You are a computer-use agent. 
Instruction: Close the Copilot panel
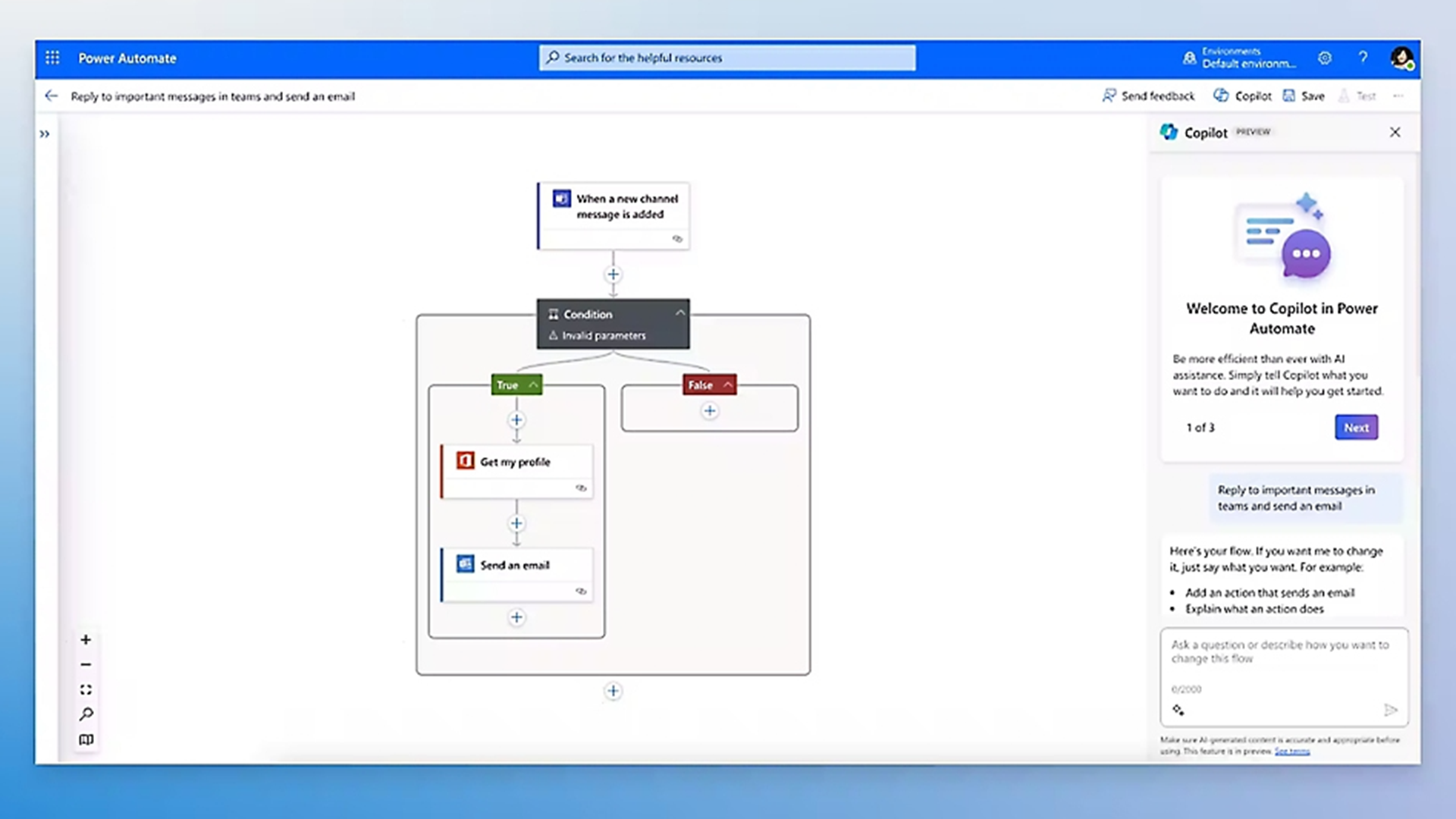pyautogui.click(x=1395, y=132)
